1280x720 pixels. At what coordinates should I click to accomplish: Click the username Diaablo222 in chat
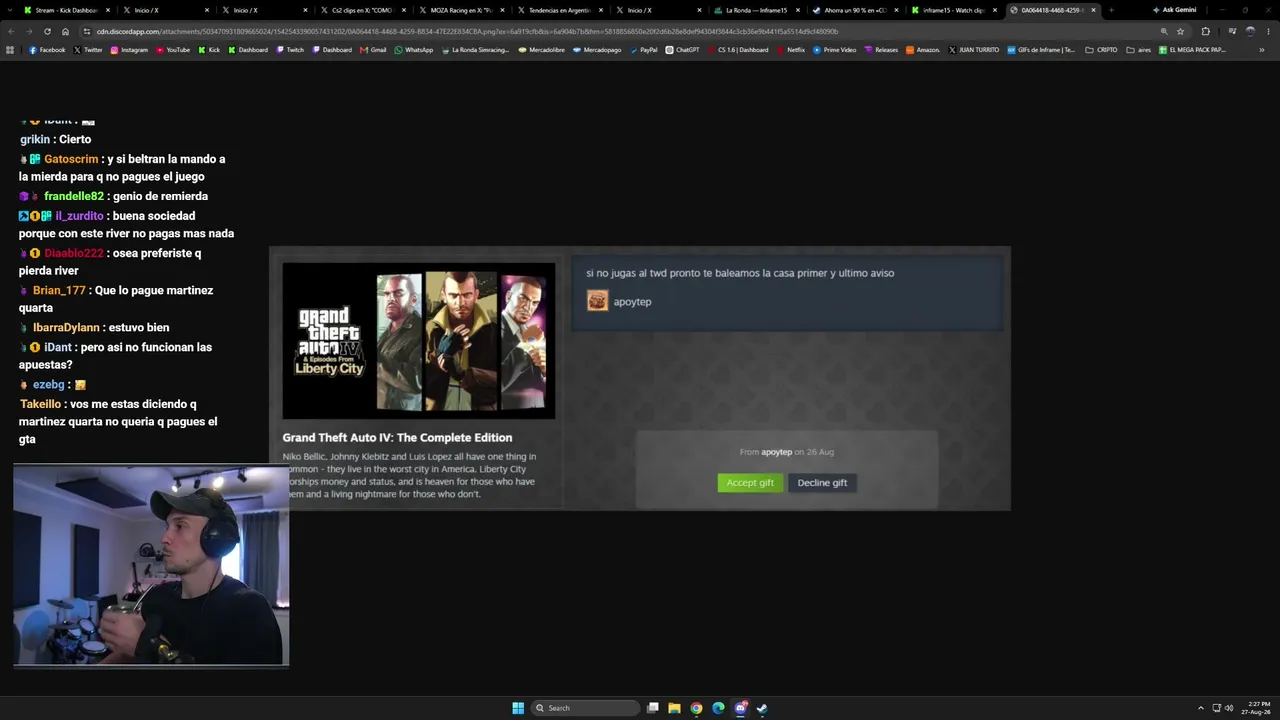(74, 253)
